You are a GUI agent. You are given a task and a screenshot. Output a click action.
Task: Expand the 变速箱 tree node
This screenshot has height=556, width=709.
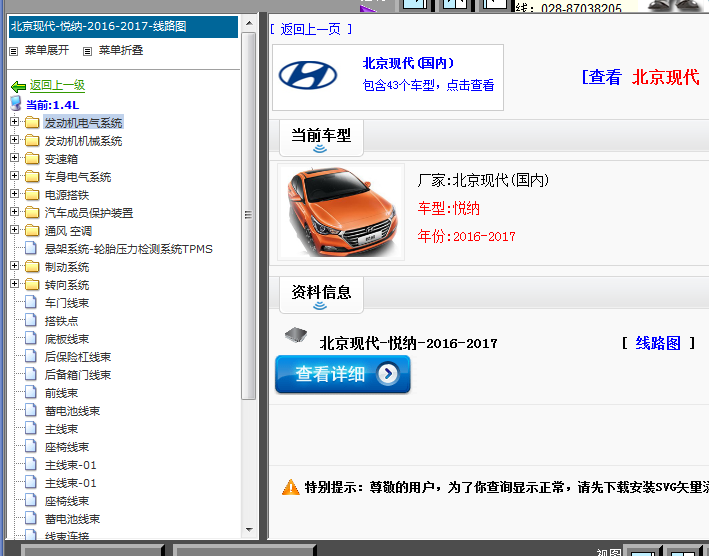pos(14,158)
